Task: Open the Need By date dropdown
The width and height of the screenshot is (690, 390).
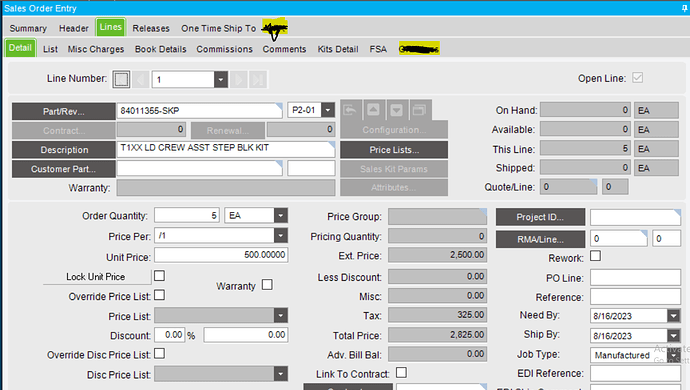Action: pos(674,316)
